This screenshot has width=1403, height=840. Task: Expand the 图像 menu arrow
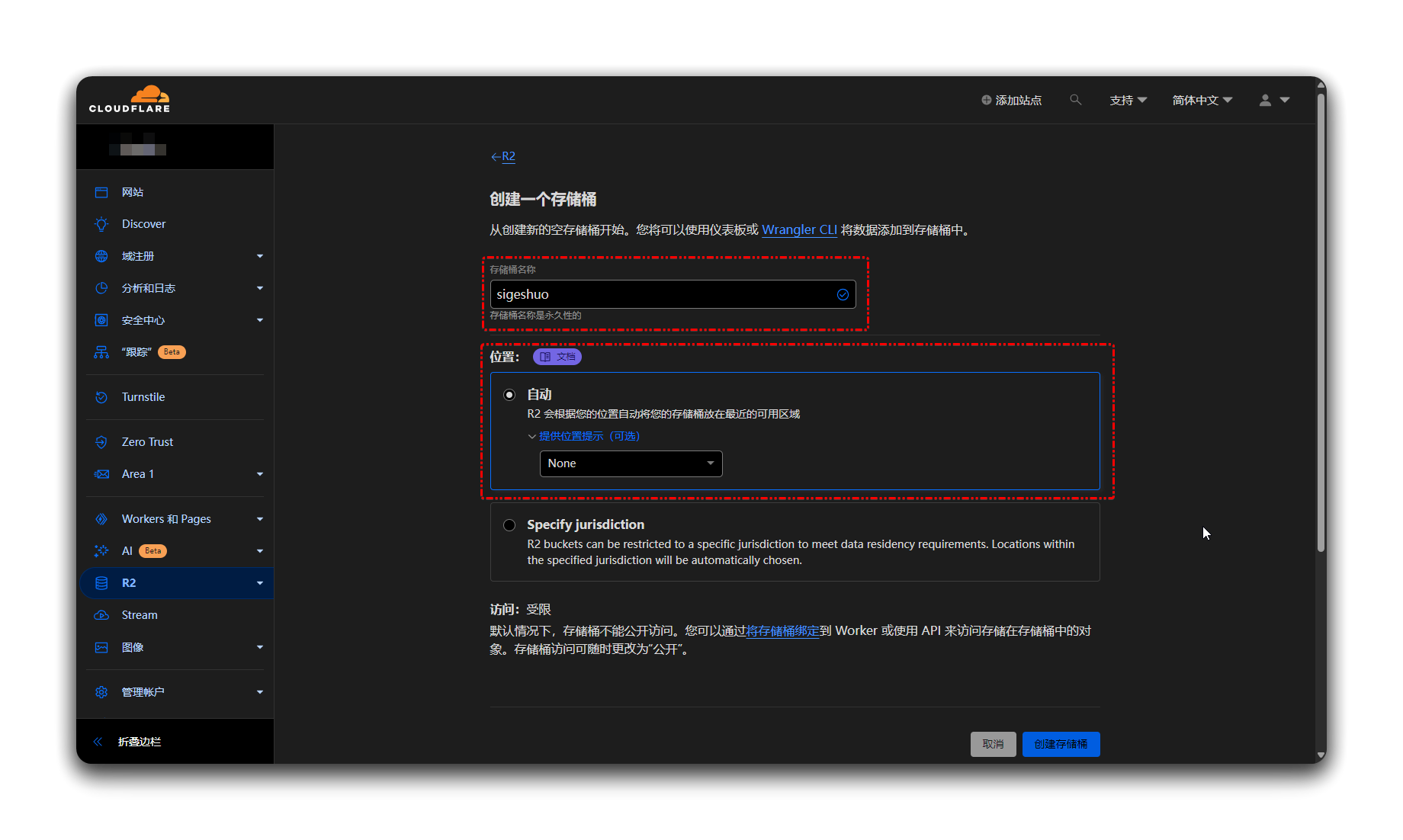coord(260,647)
